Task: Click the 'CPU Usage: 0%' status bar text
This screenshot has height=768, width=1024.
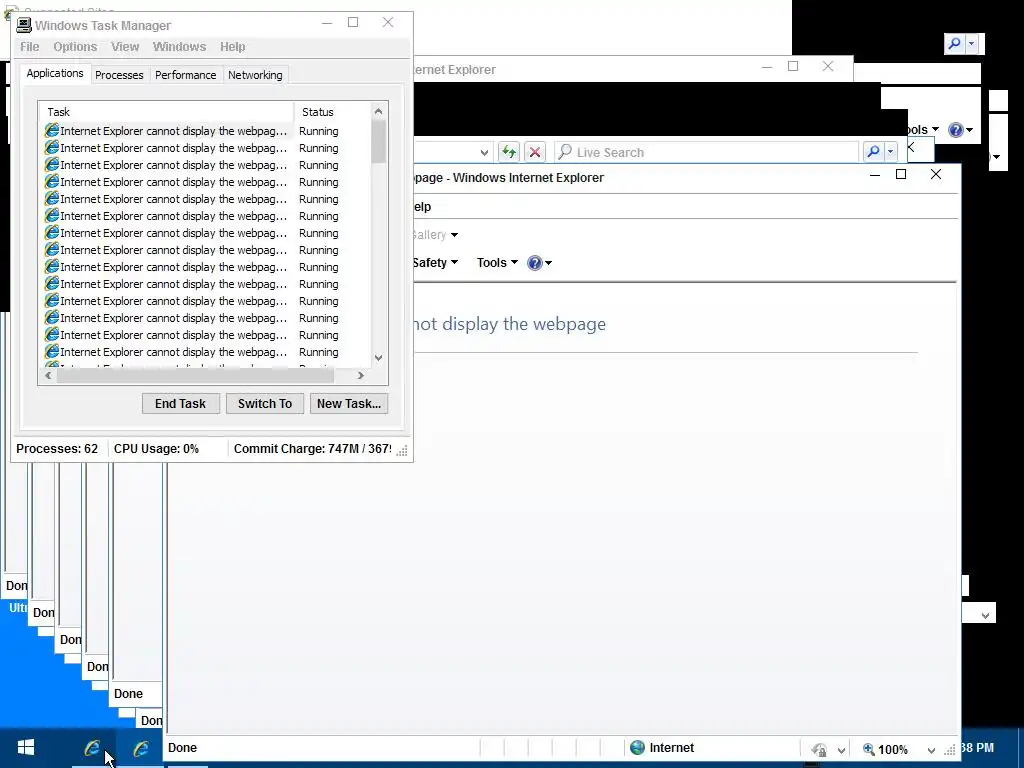Action: tap(156, 449)
